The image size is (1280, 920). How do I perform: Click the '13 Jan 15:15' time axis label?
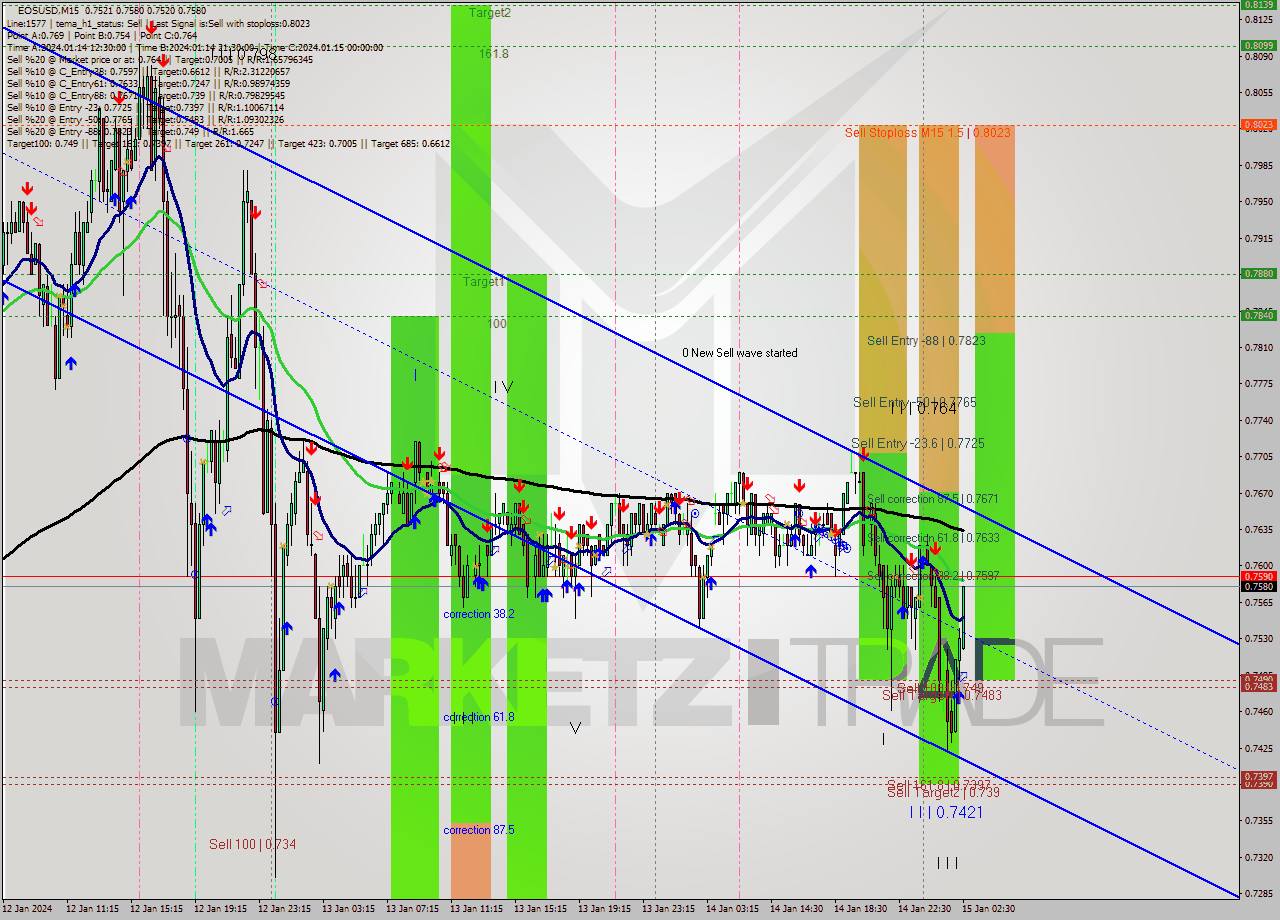pyautogui.click(x=541, y=910)
